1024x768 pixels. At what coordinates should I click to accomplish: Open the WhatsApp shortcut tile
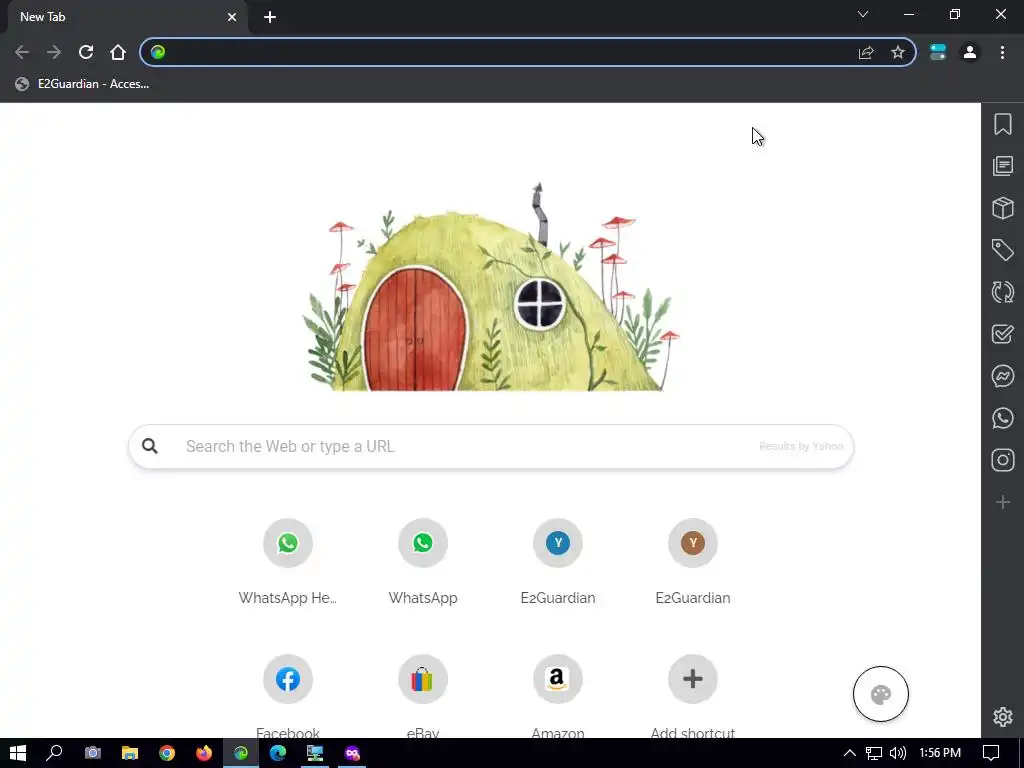[423, 562]
